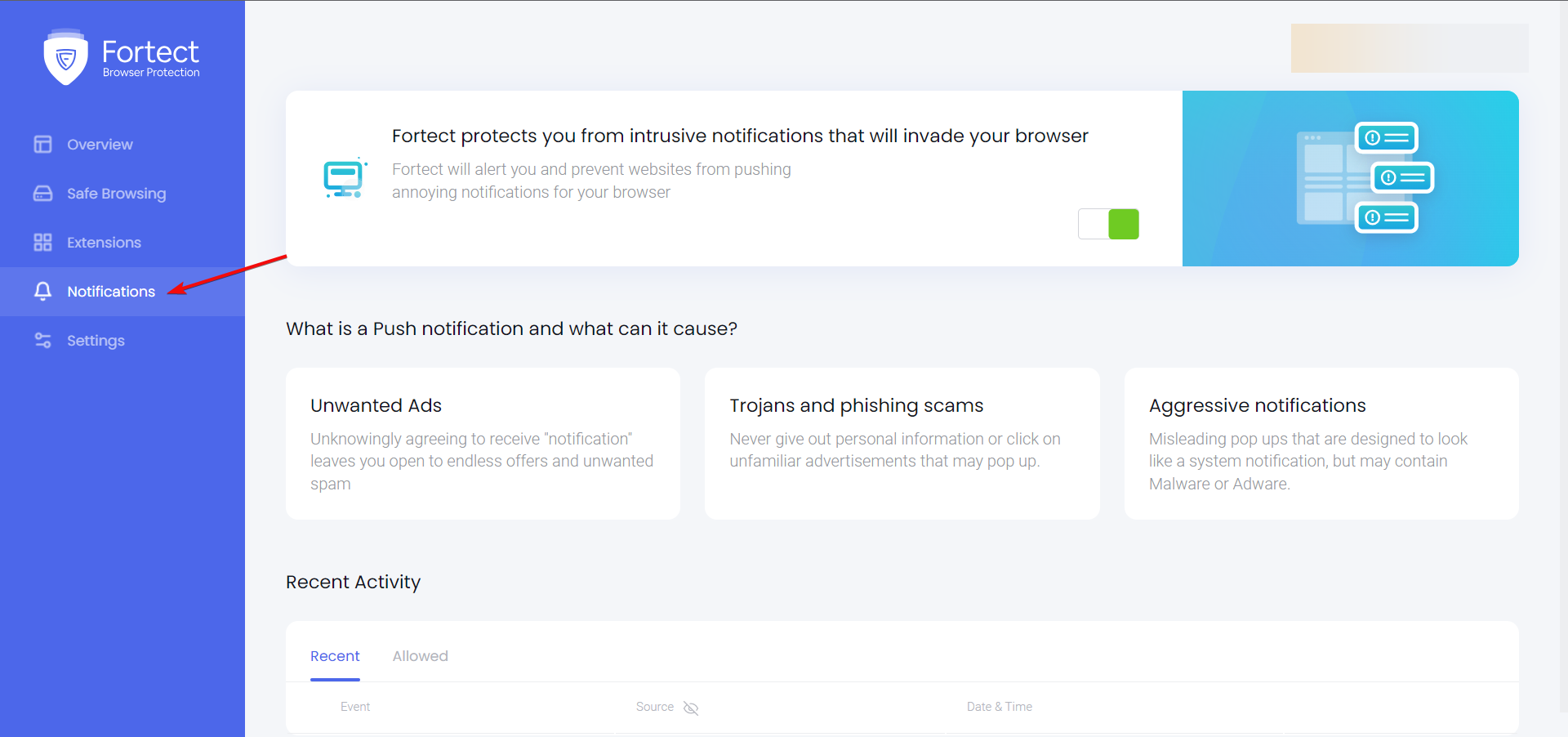1568x737 pixels.
Task: Click the Fortect Browser Protection title text
Action: point(150,58)
